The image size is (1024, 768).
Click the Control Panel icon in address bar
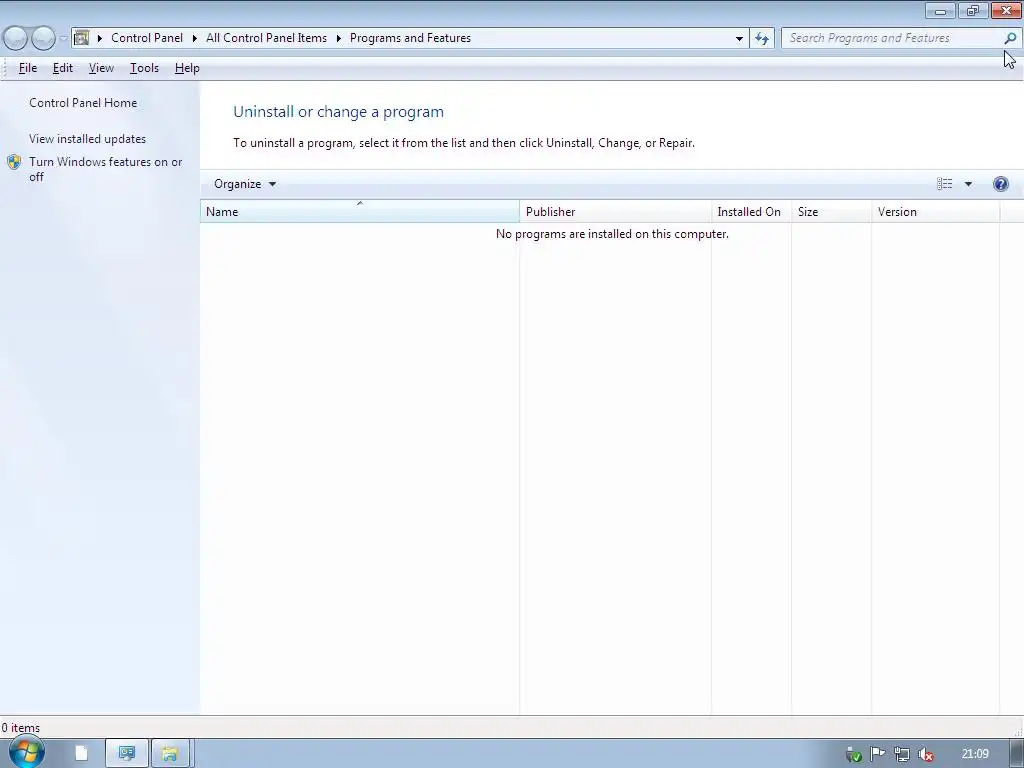click(82, 38)
